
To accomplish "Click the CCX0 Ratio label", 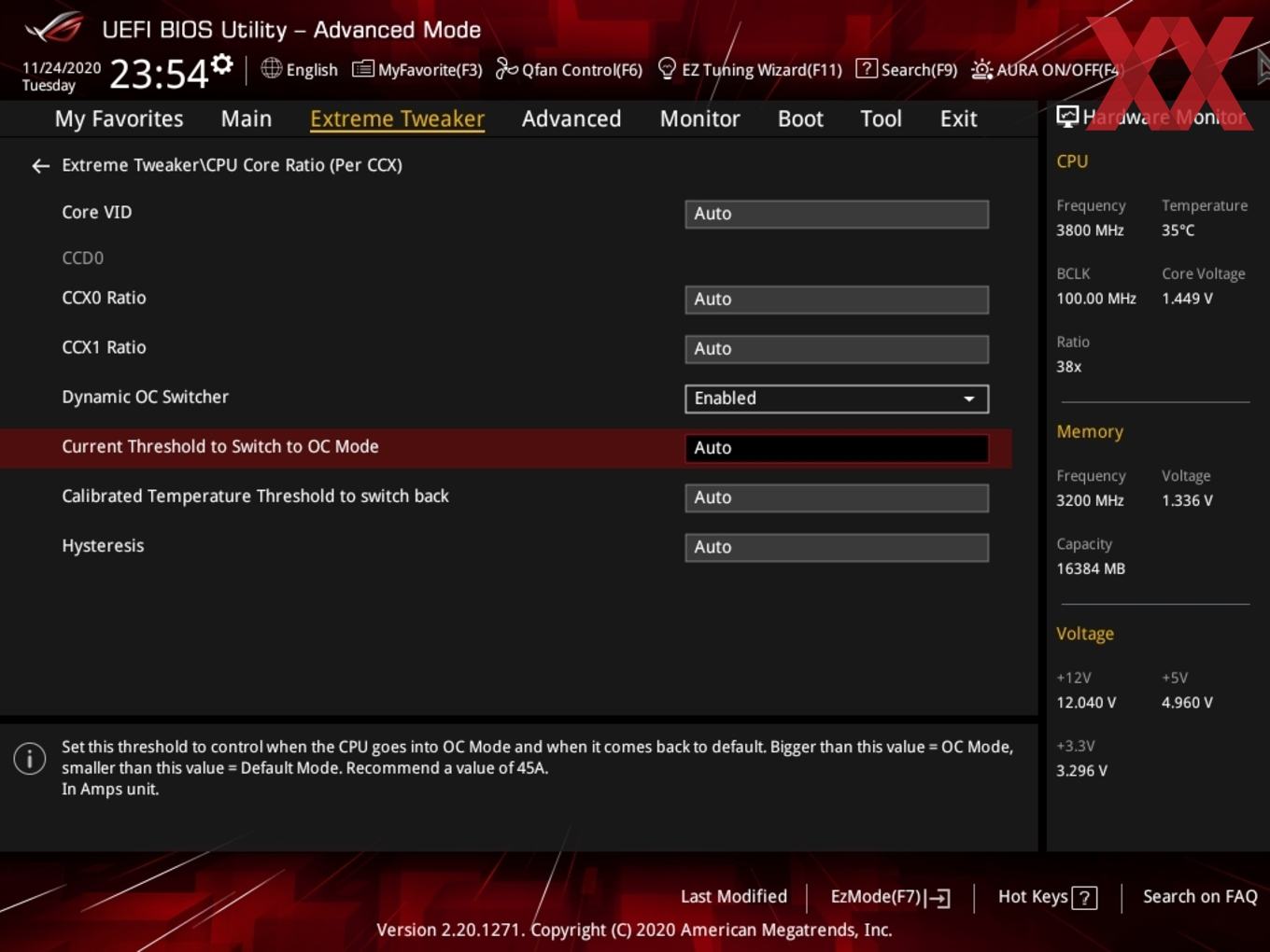I will pyautogui.click(x=104, y=298).
